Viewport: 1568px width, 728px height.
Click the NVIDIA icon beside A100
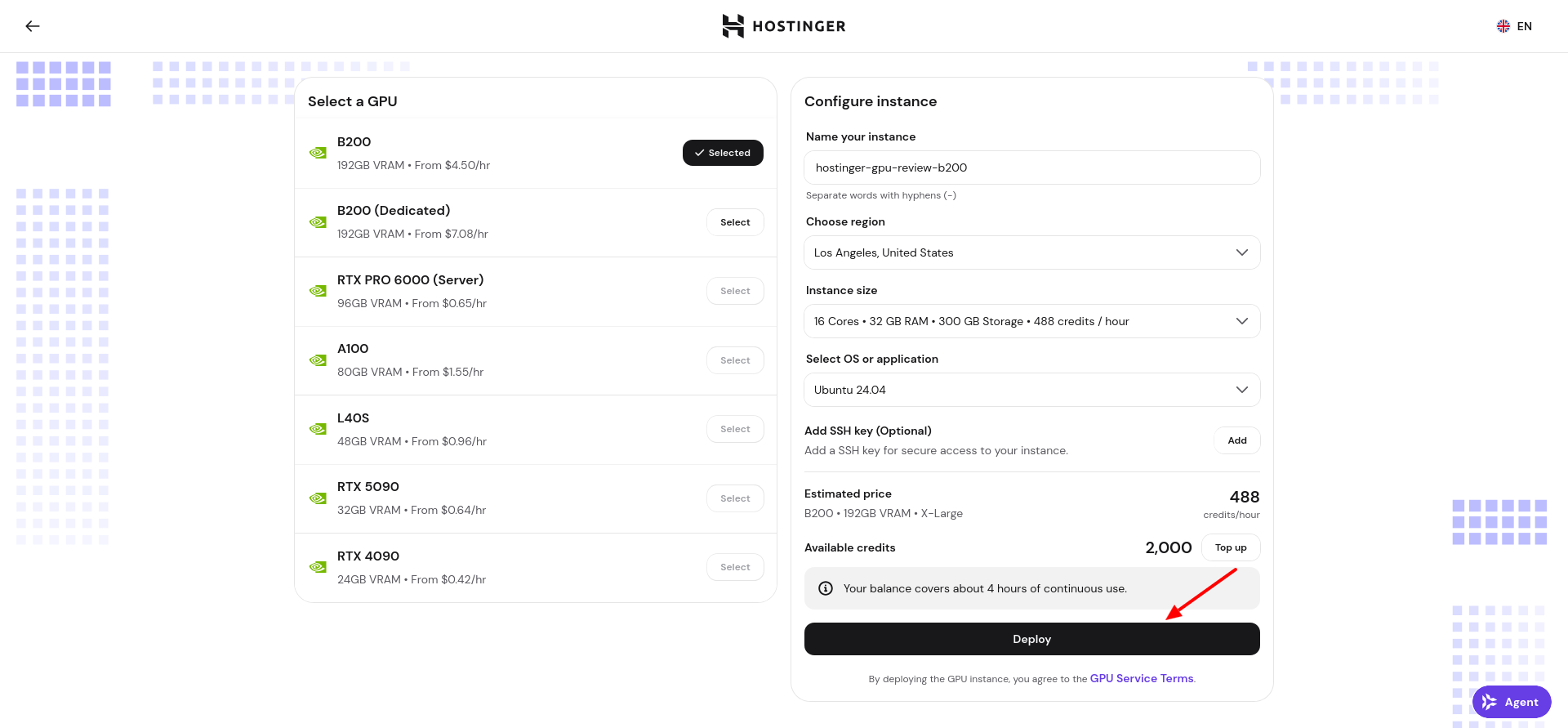(x=318, y=360)
